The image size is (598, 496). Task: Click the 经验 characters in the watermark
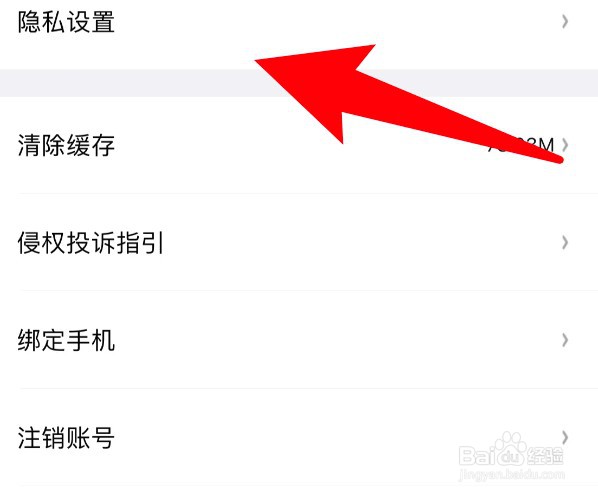pyautogui.click(x=545, y=456)
